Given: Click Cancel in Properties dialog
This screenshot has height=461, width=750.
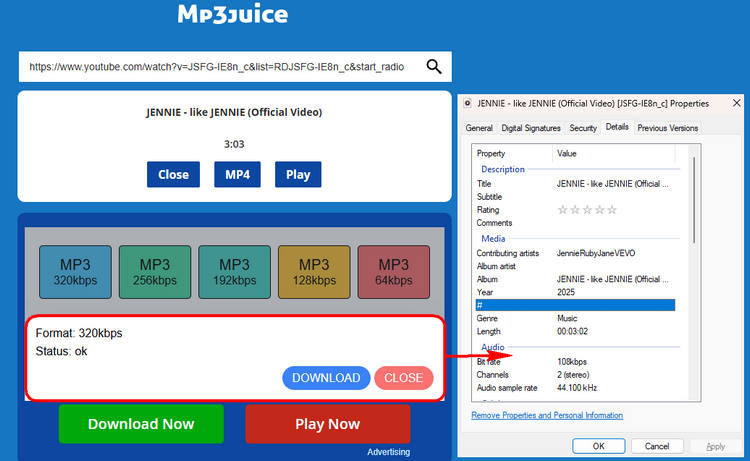Looking at the screenshot, I should [x=657, y=446].
